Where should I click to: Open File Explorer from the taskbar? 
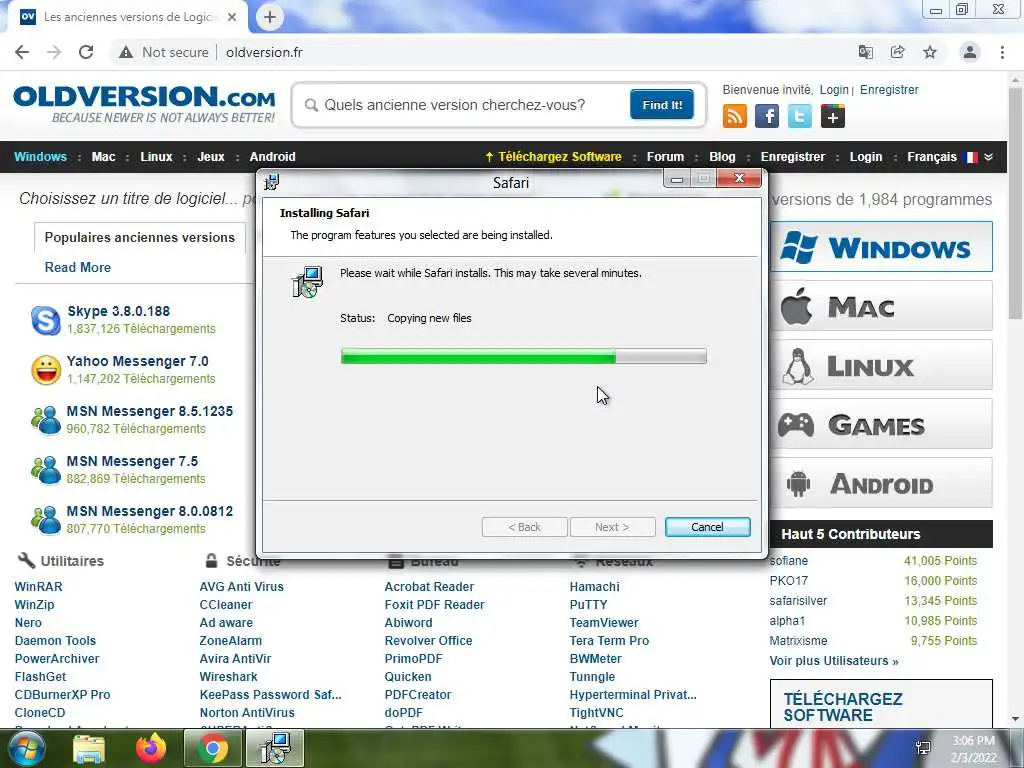click(89, 749)
